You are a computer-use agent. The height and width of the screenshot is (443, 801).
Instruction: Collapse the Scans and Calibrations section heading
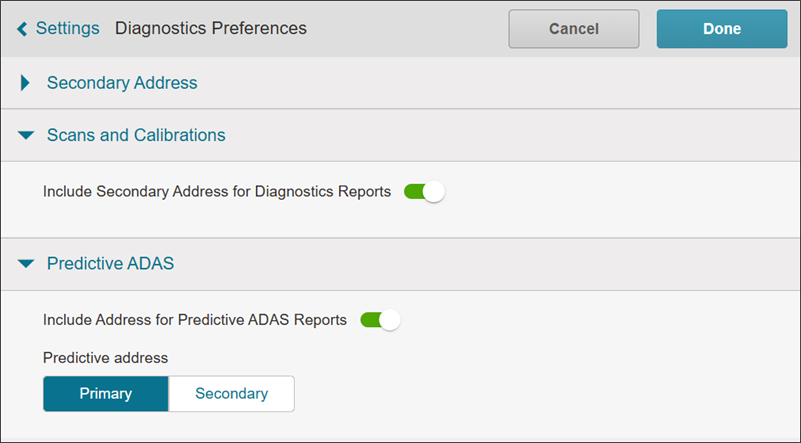tap(136, 135)
